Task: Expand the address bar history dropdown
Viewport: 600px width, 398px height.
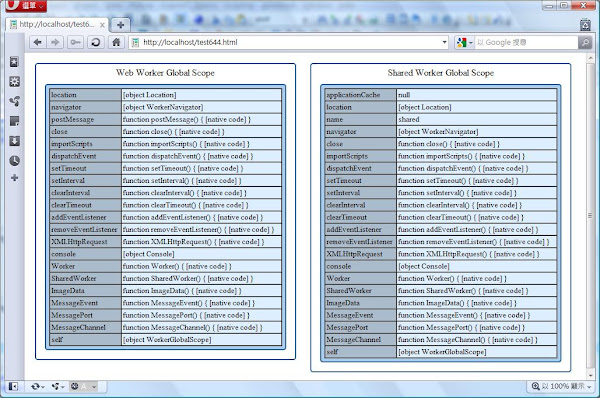Action: click(x=444, y=42)
